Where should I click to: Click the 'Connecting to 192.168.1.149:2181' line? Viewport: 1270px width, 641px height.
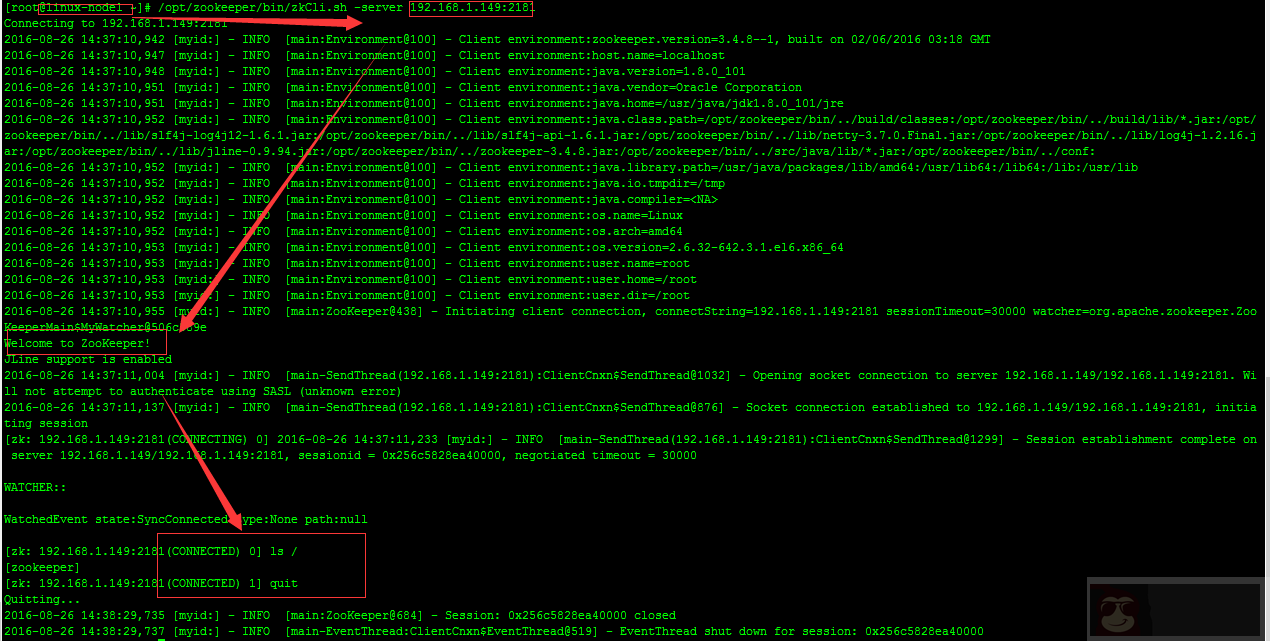click(116, 23)
